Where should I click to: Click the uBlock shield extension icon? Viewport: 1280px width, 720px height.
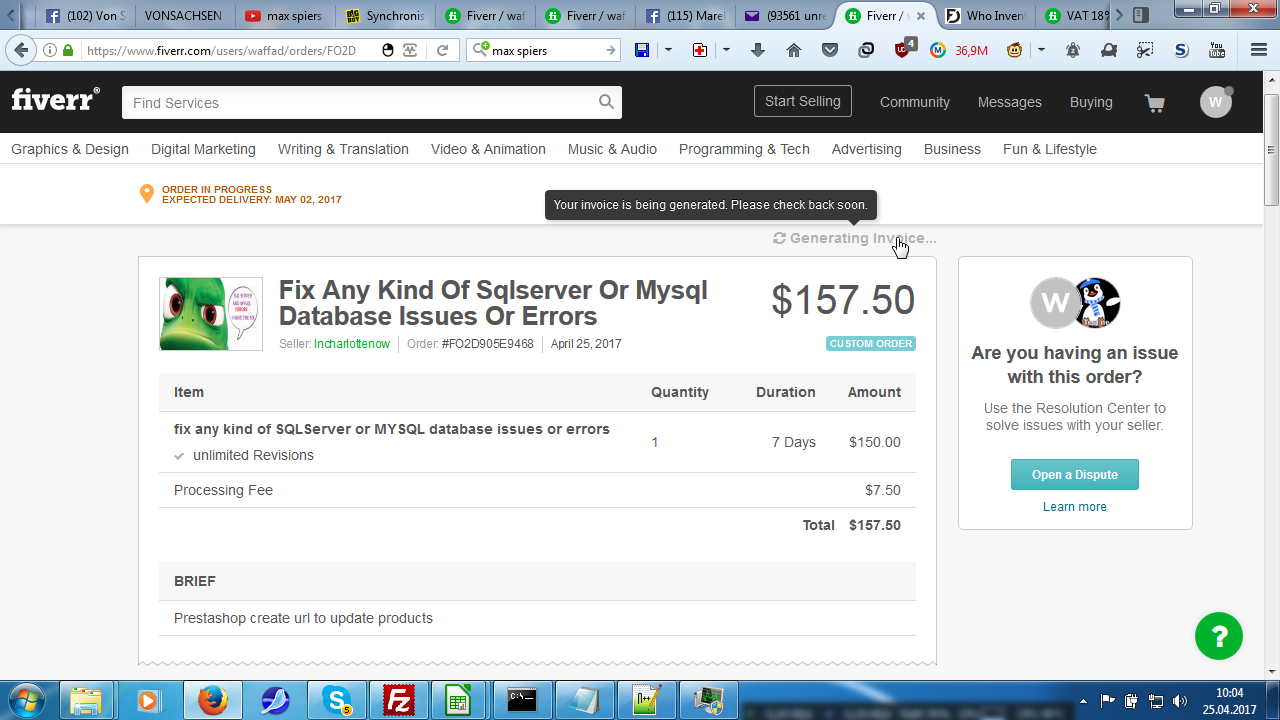[903, 49]
